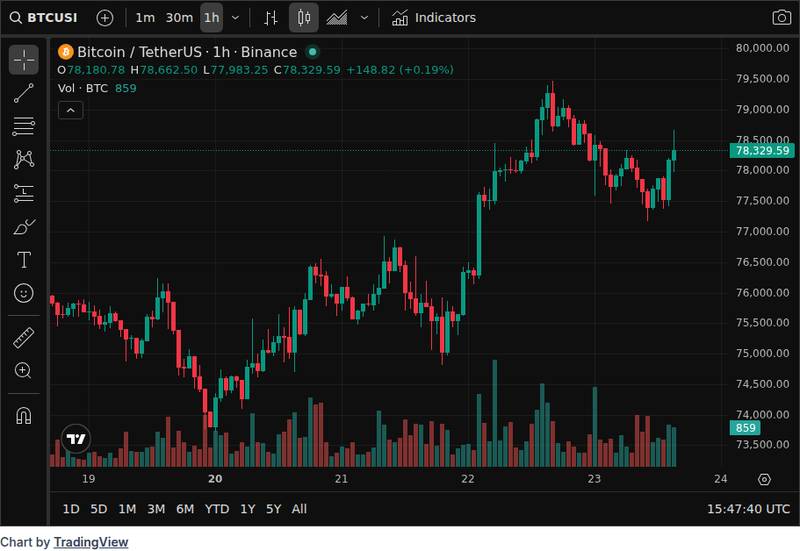Click the green market status dot
Screen dimensions: 800x551
pos(312,52)
